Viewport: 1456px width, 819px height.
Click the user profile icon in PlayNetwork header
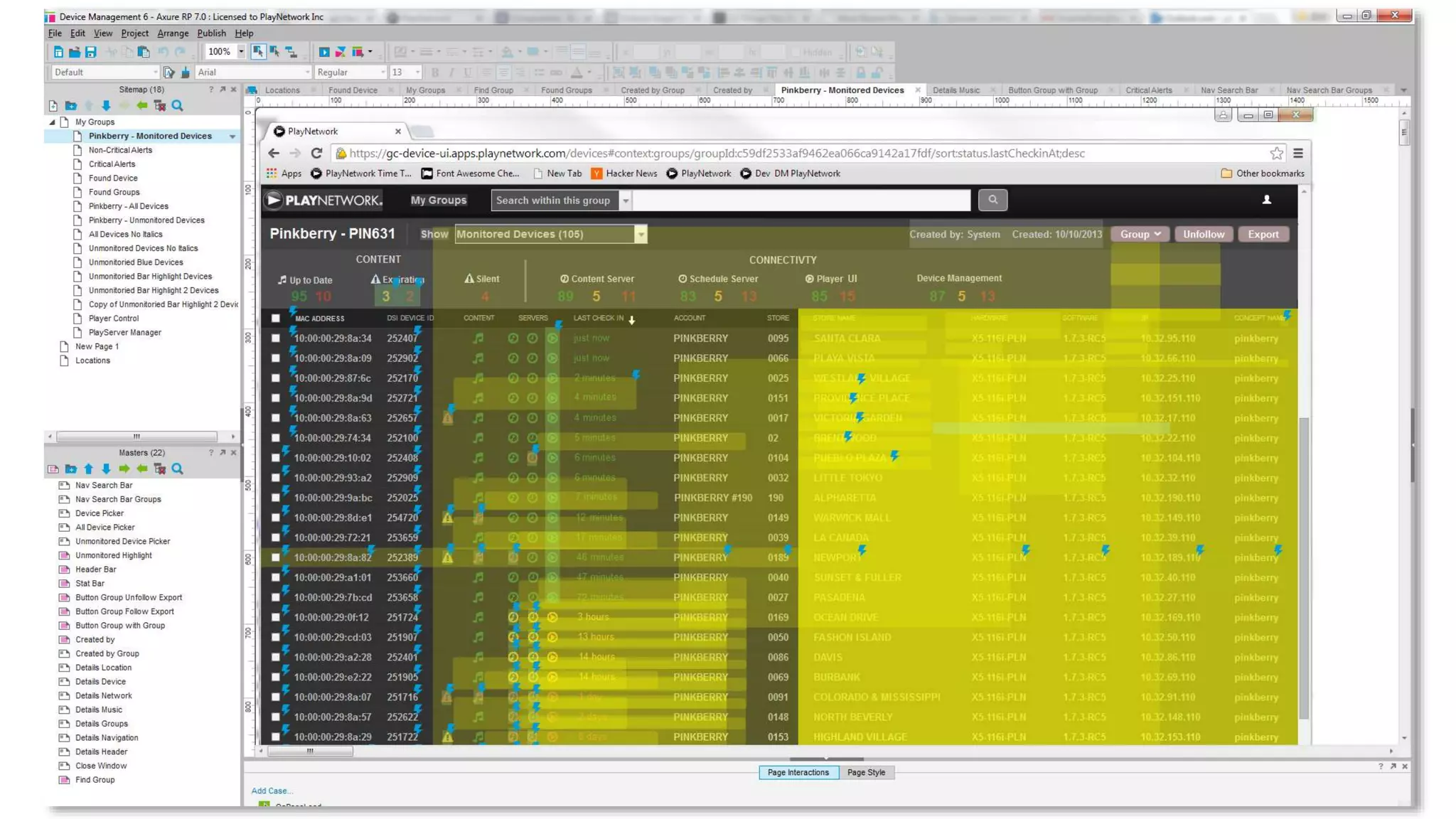(x=1266, y=200)
